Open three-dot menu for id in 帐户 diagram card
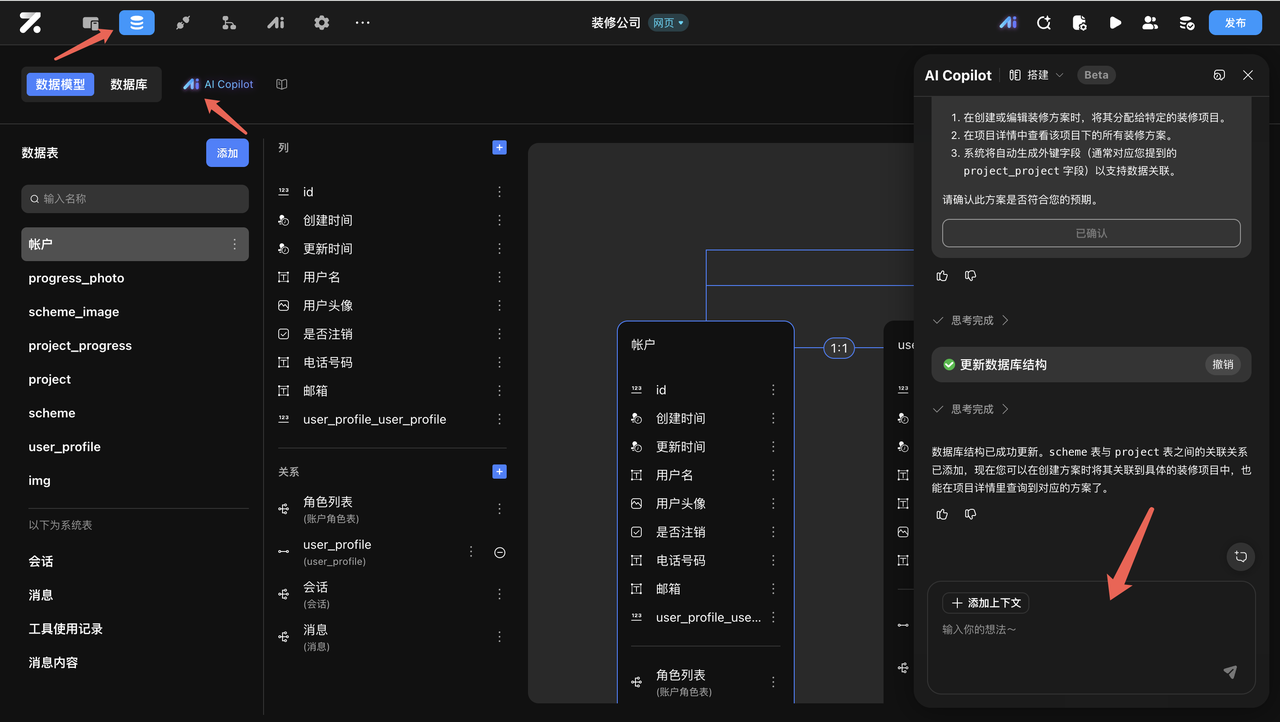The image size is (1280, 722). point(773,390)
